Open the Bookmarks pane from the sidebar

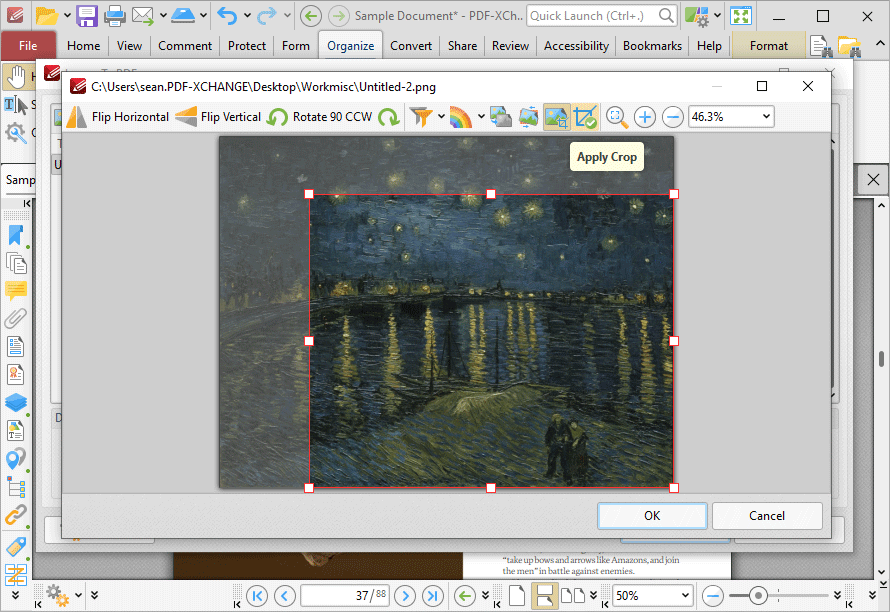coord(15,236)
